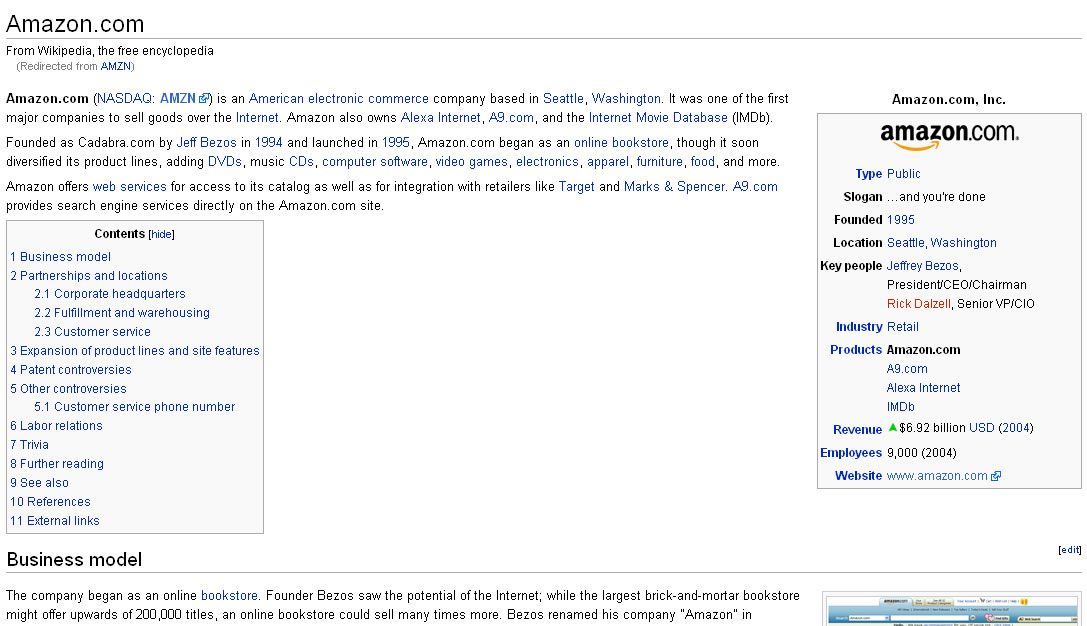Go to 6 Labor relations
Viewport: 1087px width, 626px height.
tap(56, 426)
